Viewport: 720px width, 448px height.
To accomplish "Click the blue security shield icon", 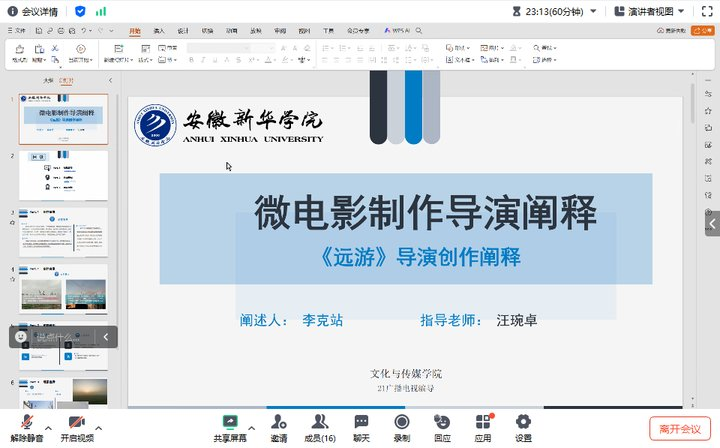I will point(80,11).
